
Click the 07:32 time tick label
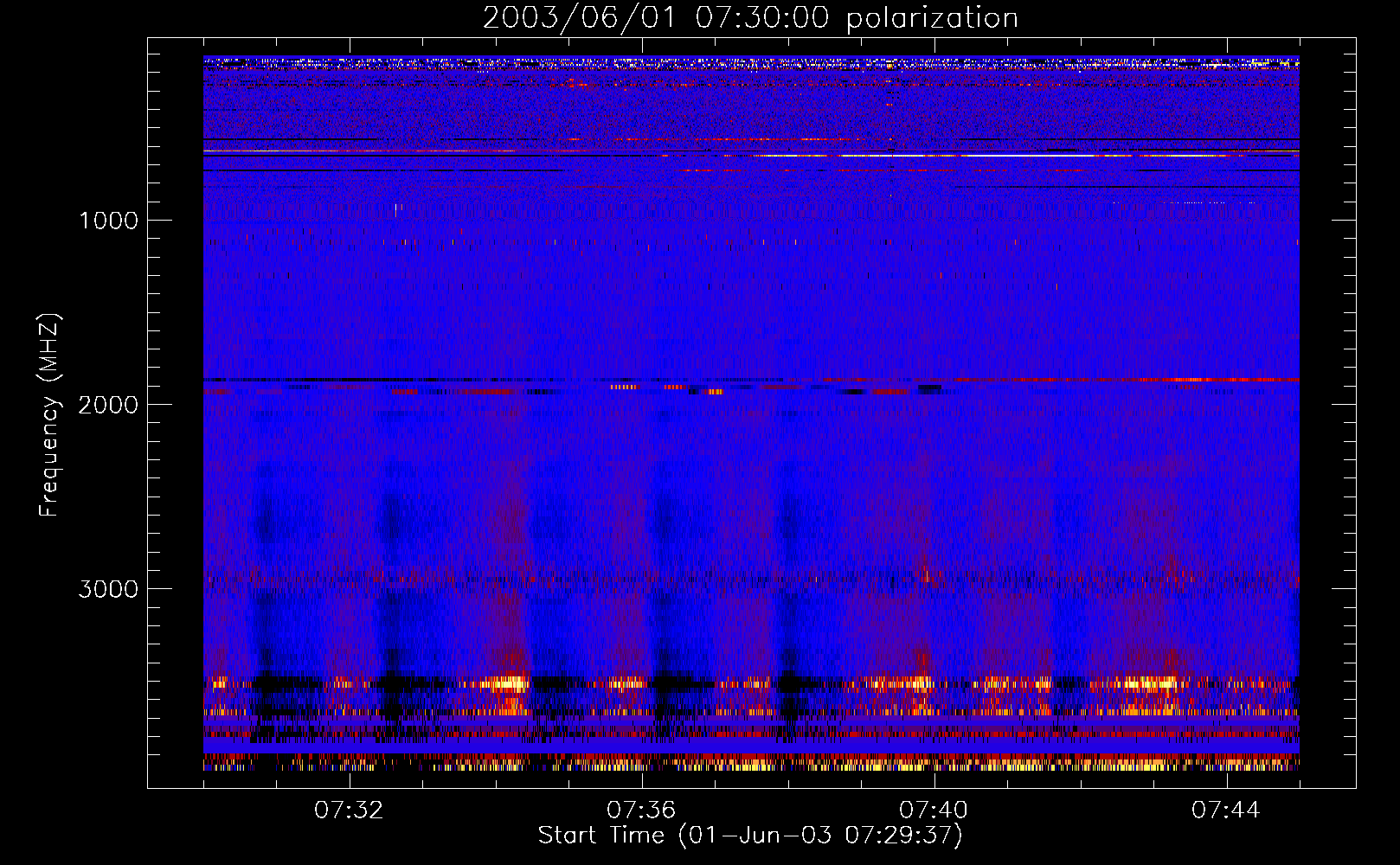point(349,811)
